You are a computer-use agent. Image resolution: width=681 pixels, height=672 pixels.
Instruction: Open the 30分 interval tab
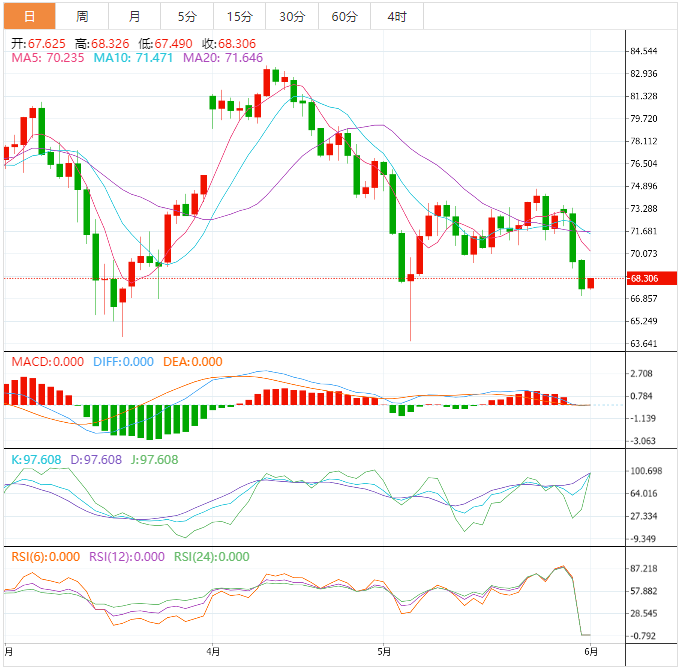292,17
